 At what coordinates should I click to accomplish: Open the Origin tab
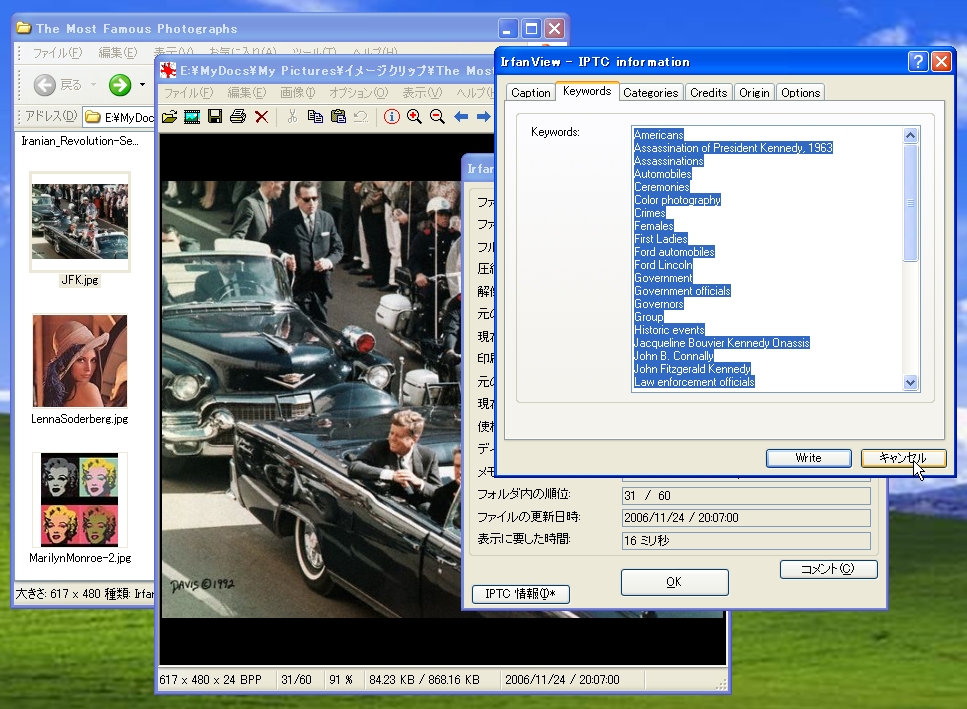click(754, 92)
